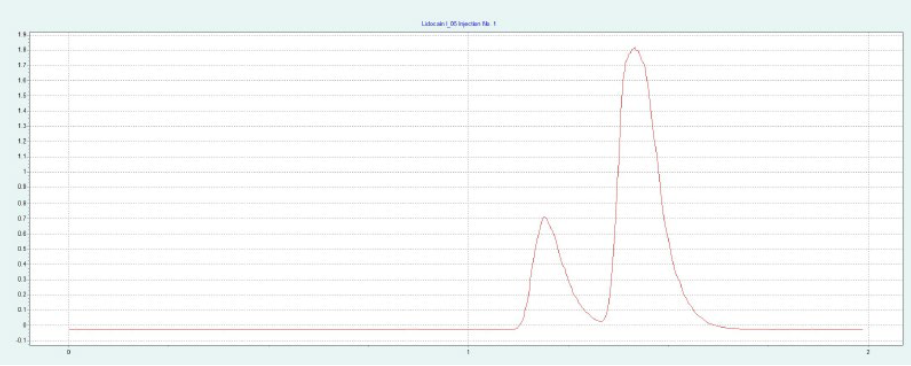This screenshot has width=911, height=366.
Task: Select the x-axis label 2
Action: (x=868, y=351)
